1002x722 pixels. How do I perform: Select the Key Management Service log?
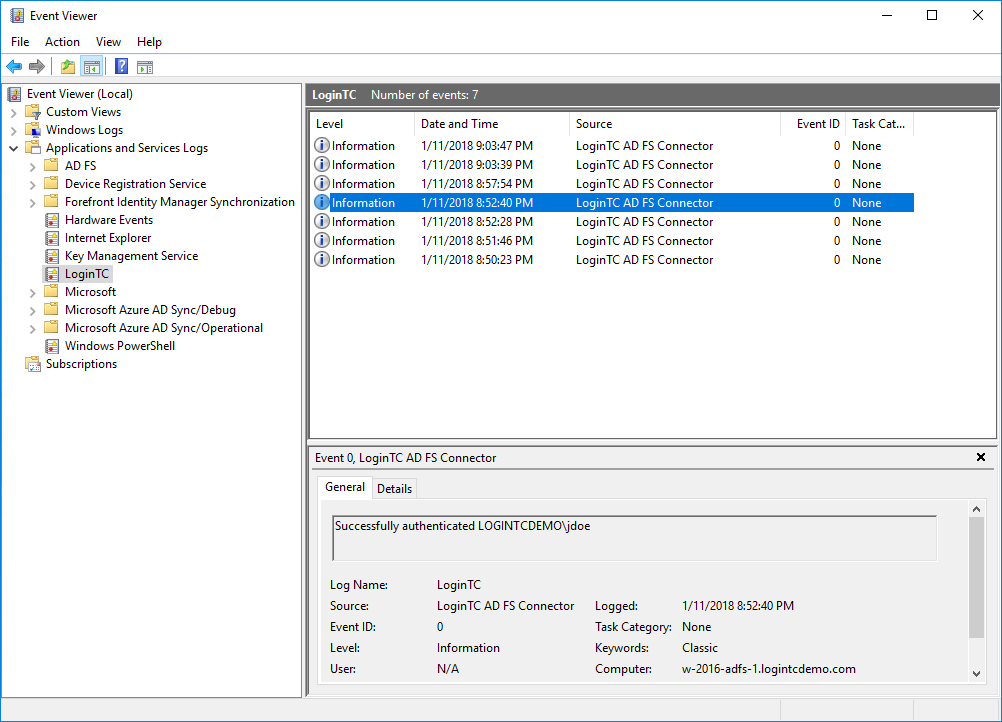[131, 256]
